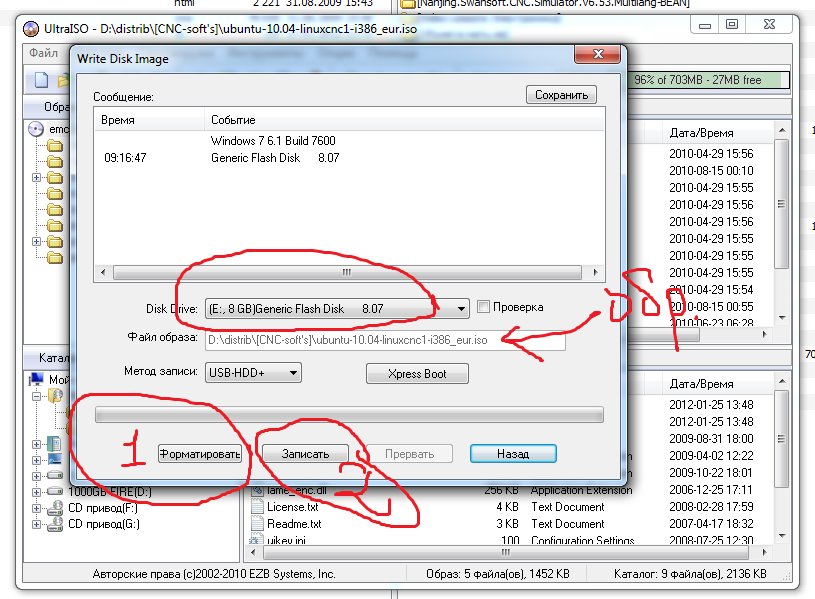Click the Файл образа path field

click(x=385, y=340)
